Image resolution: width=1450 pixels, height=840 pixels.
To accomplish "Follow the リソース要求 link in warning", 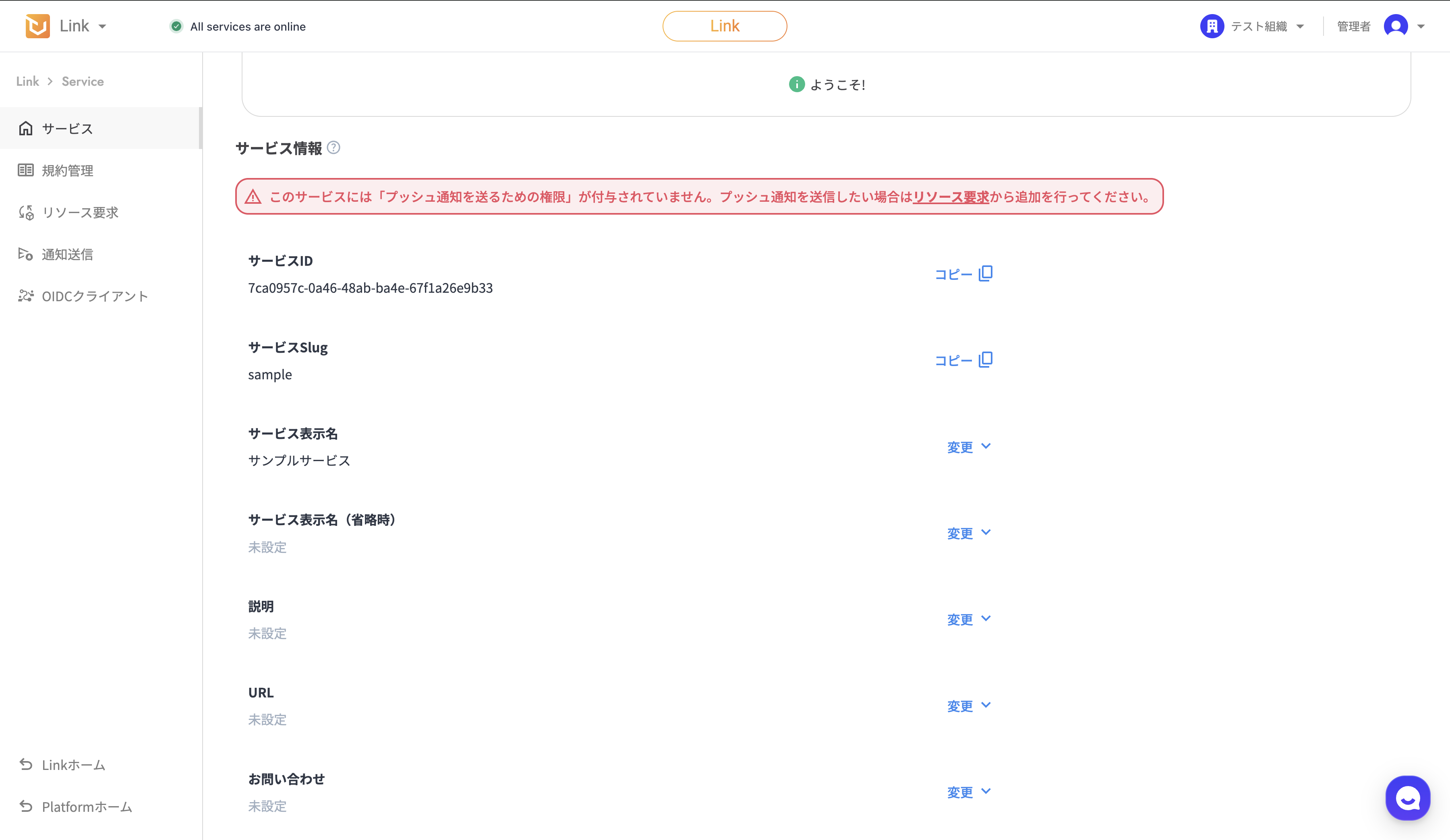I will point(951,197).
